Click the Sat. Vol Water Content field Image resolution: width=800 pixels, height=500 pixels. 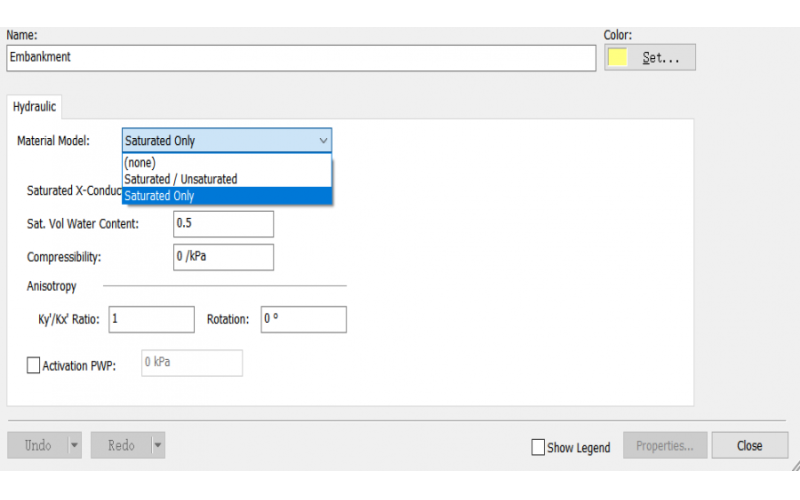(x=222, y=223)
